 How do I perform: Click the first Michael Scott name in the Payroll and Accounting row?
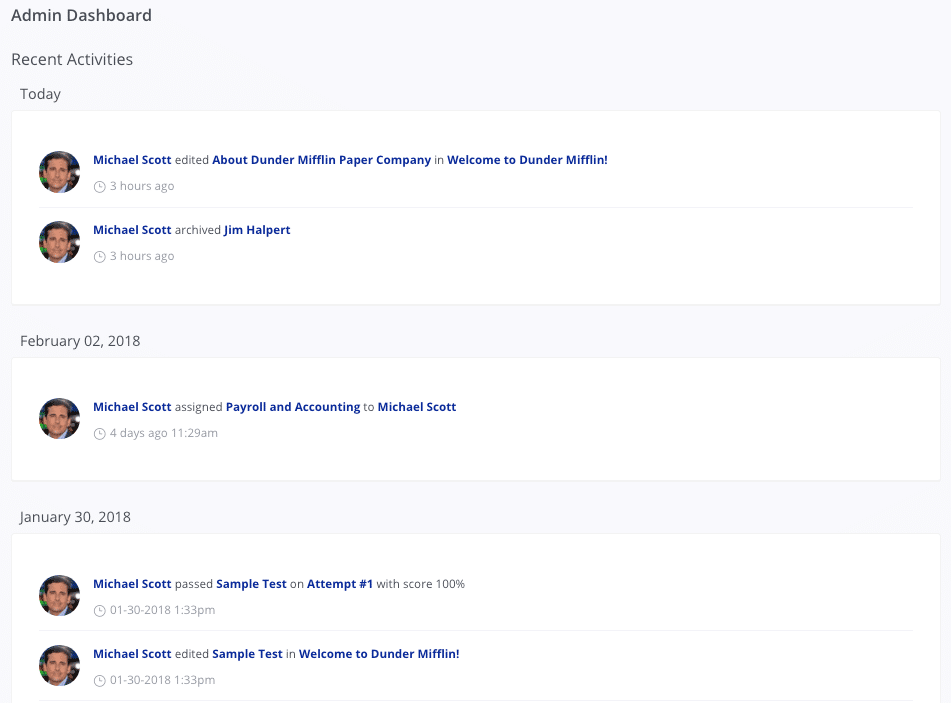(132, 407)
